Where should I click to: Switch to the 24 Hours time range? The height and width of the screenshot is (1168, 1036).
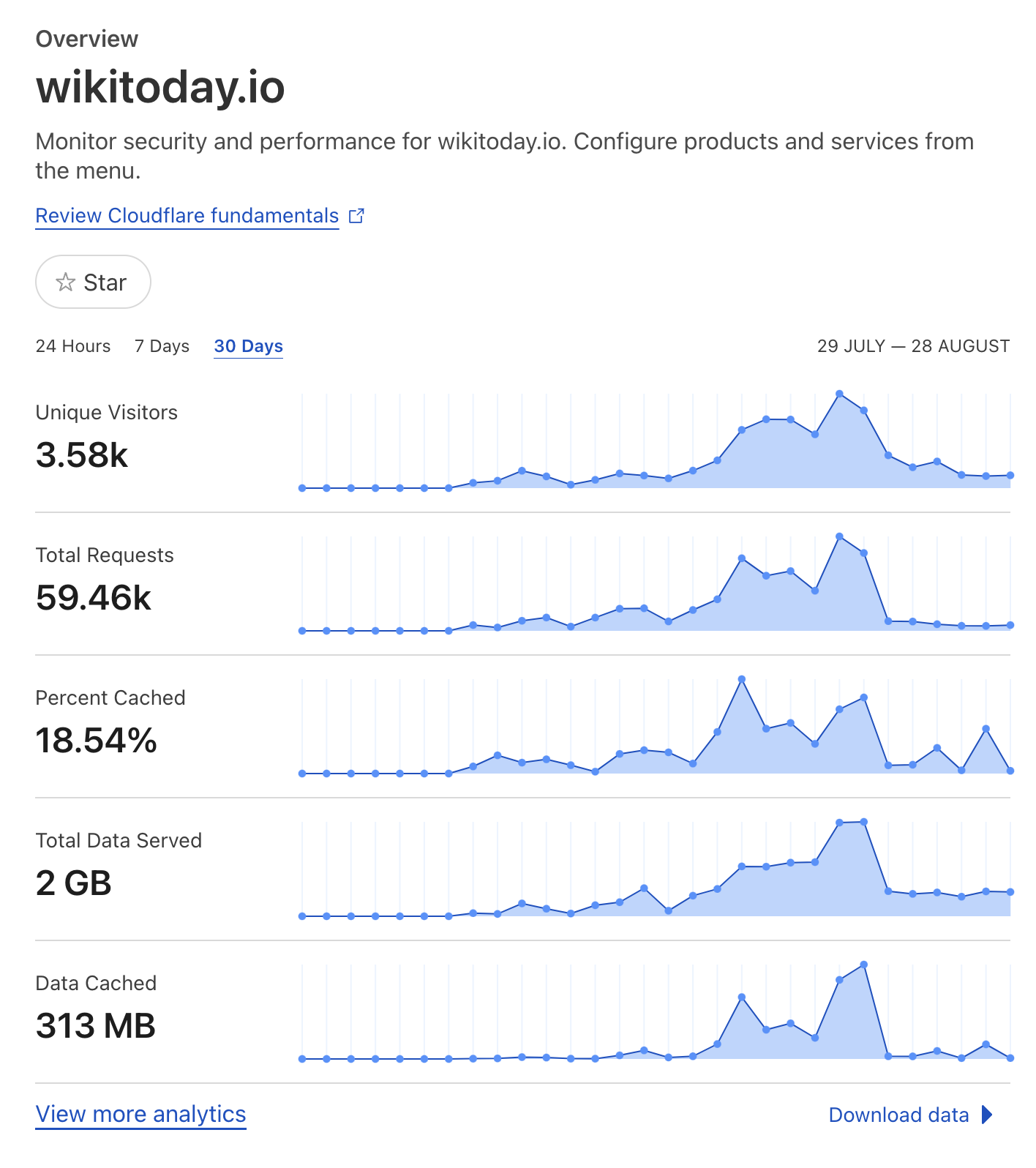[x=73, y=345]
